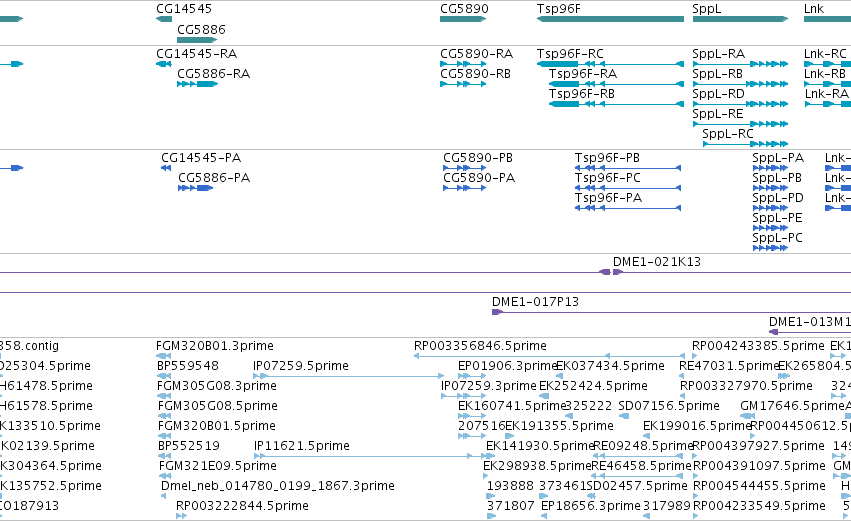Click the SppL-RB transcript label
Screen dimensions: 851x521
[x=717, y=74]
